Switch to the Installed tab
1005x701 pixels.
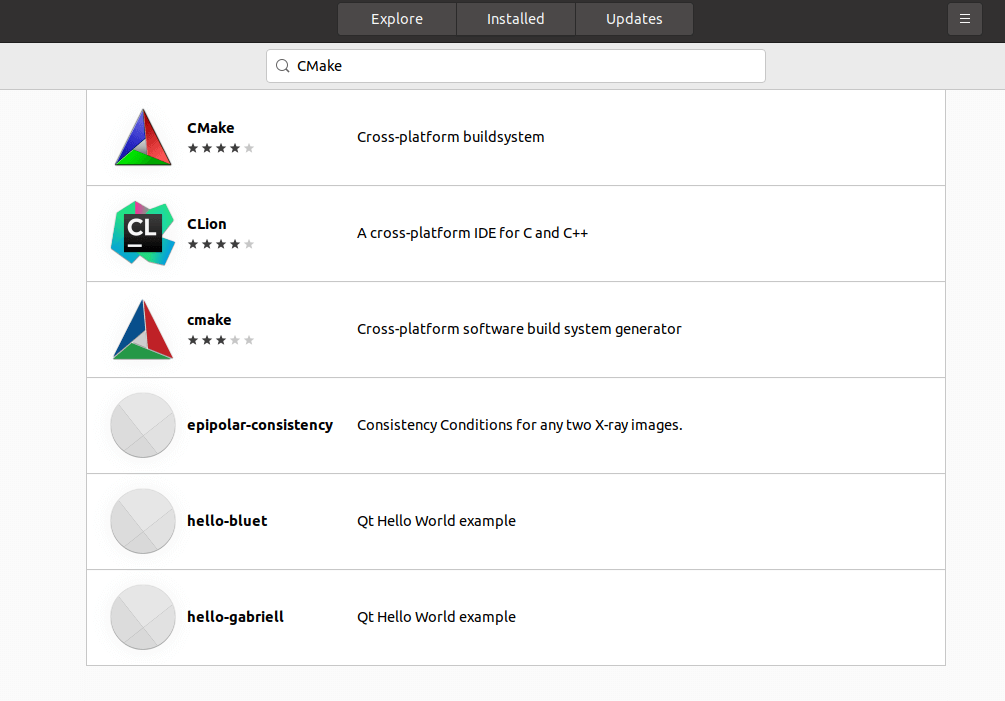(x=515, y=18)
